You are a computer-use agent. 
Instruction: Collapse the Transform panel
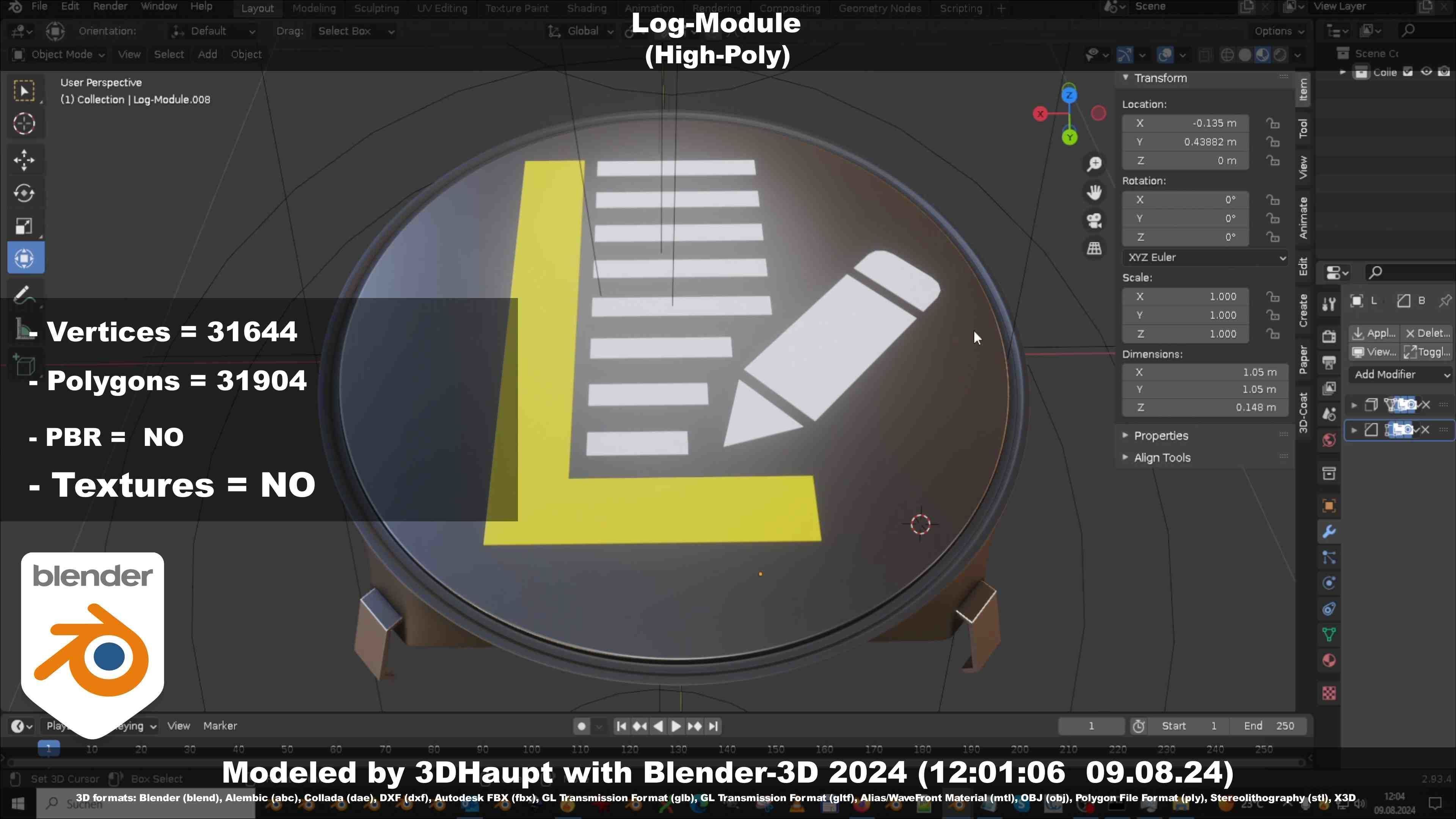[x=1160, y=78]
